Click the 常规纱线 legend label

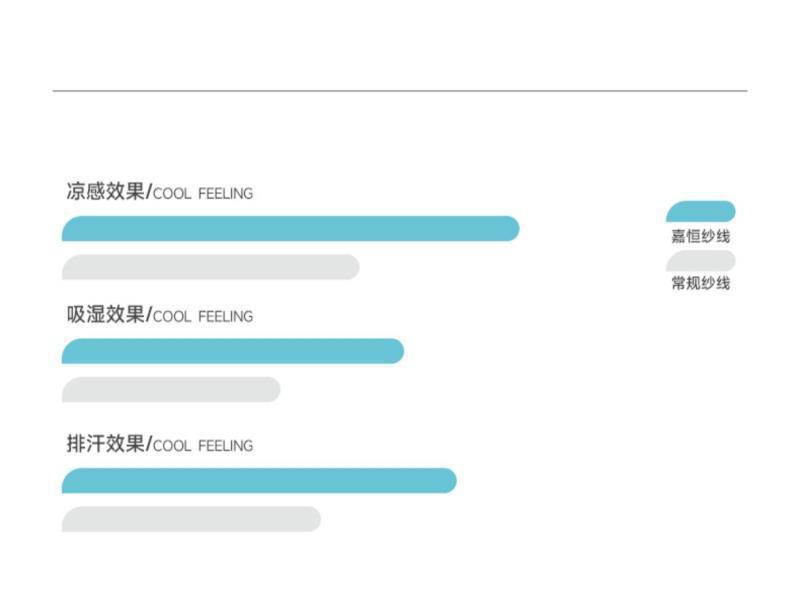[700, 284]
